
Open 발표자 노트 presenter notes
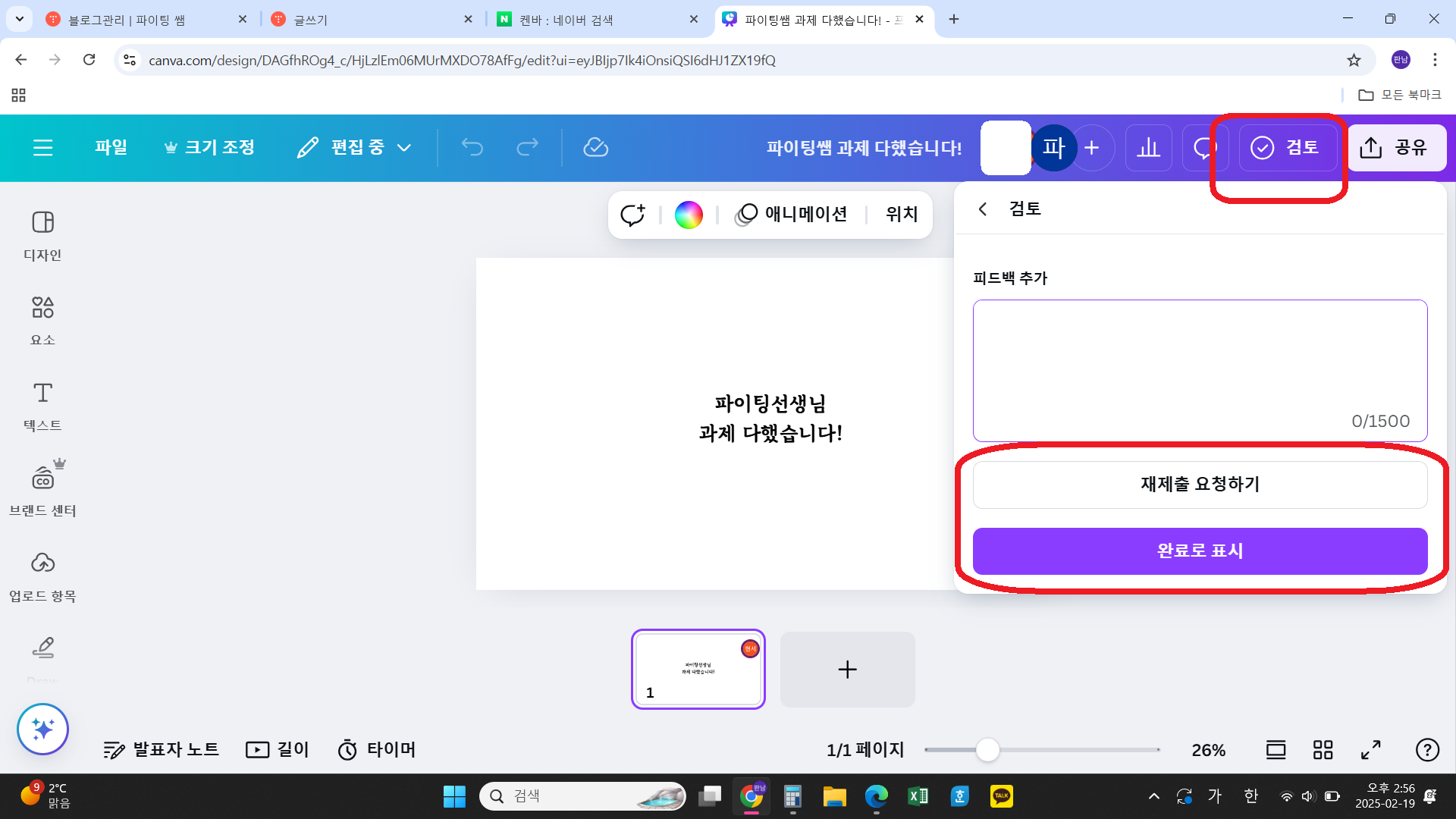pos(162,750)
